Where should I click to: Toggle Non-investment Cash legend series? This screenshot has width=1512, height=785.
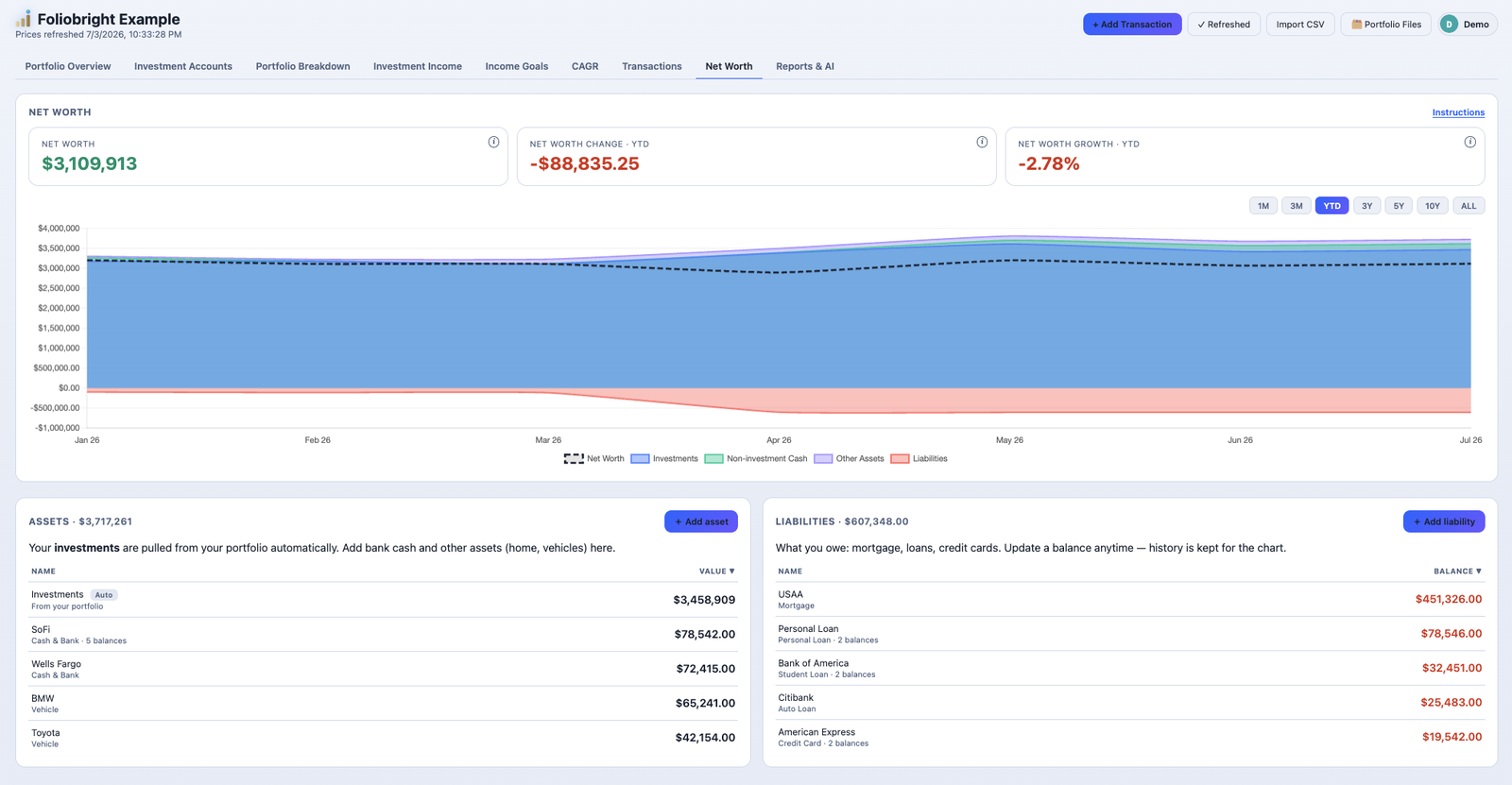tap(756, 459)
